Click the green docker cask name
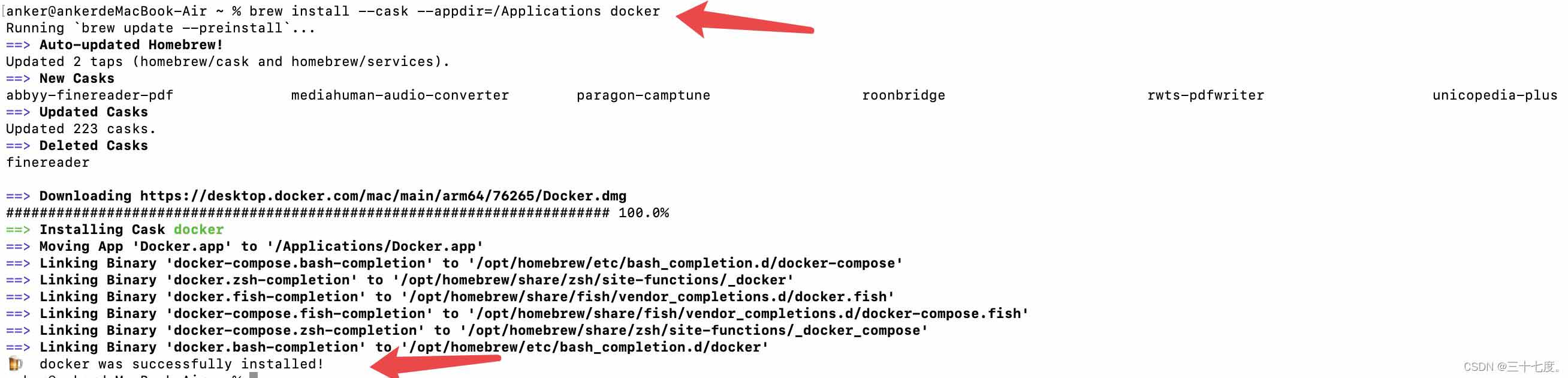Screen dimensions: 1568x378 point(198,230)
